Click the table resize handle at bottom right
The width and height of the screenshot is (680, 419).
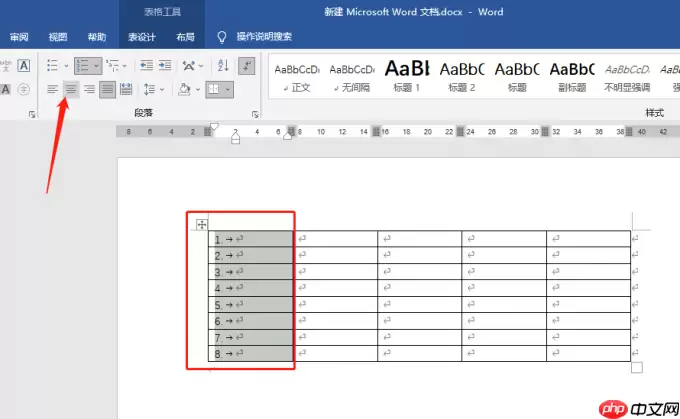[637, 368]
